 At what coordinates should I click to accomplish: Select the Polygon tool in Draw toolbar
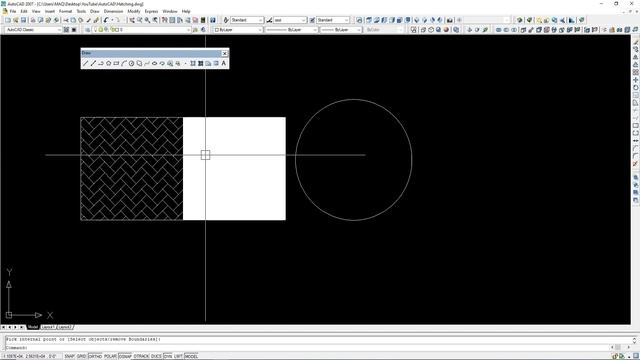[109, 63]
